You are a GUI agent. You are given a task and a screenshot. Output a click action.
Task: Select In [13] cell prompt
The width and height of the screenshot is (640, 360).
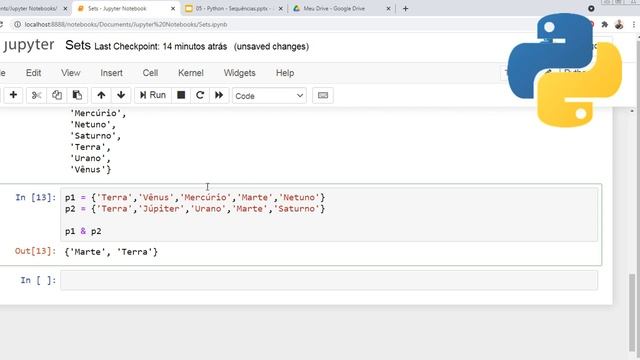click(36, 198)
